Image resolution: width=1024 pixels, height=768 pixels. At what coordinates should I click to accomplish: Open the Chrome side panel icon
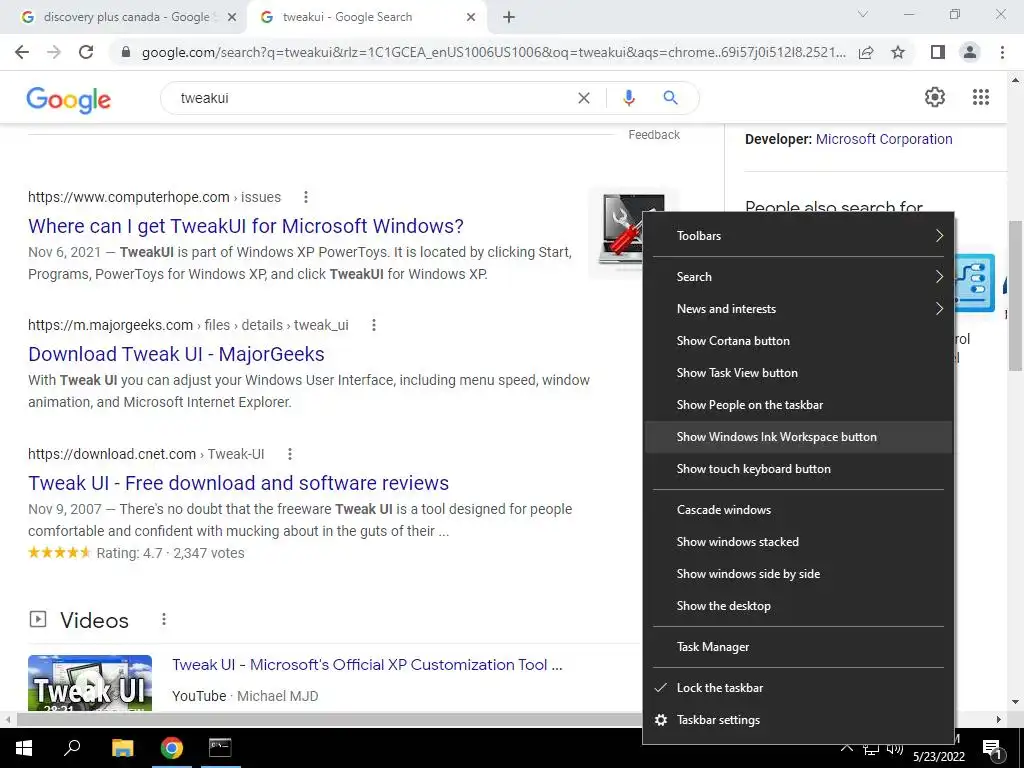pos(938,52)
